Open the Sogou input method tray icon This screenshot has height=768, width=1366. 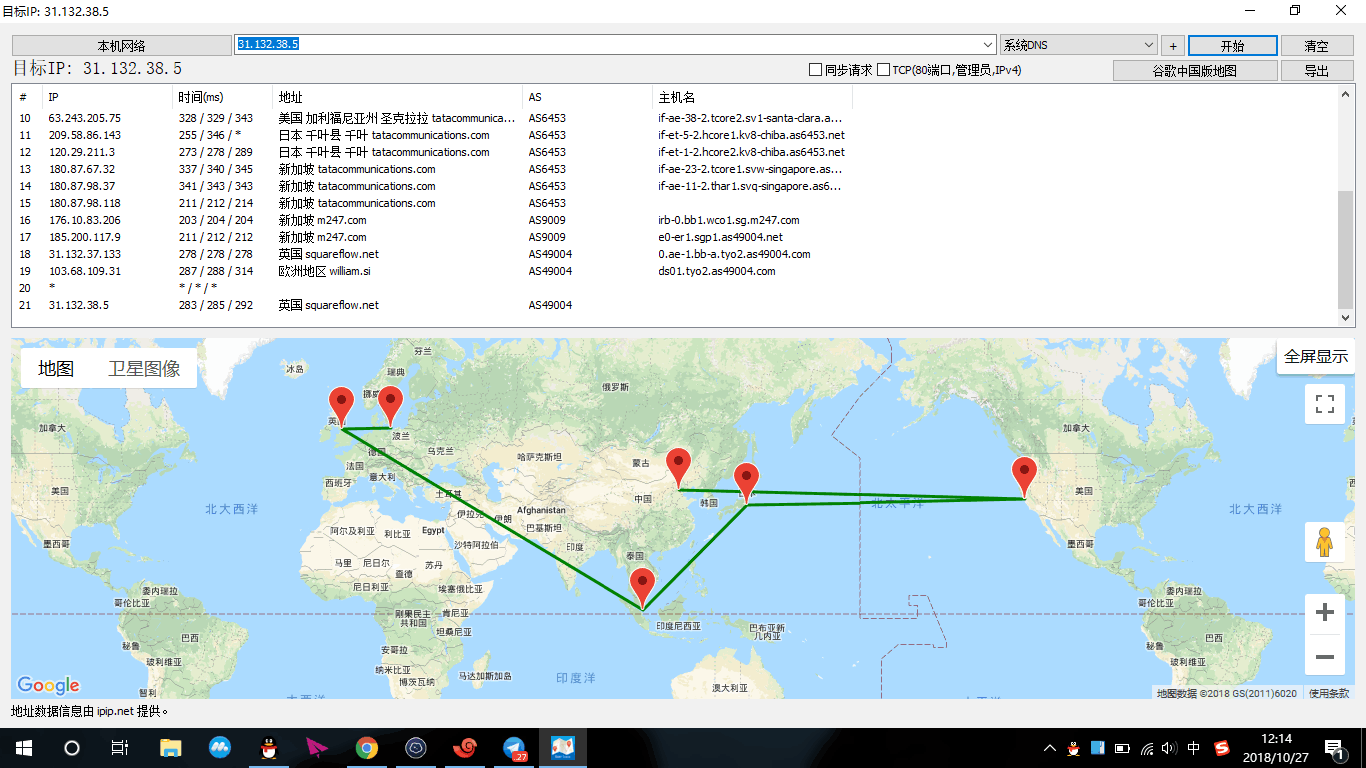1222,748
